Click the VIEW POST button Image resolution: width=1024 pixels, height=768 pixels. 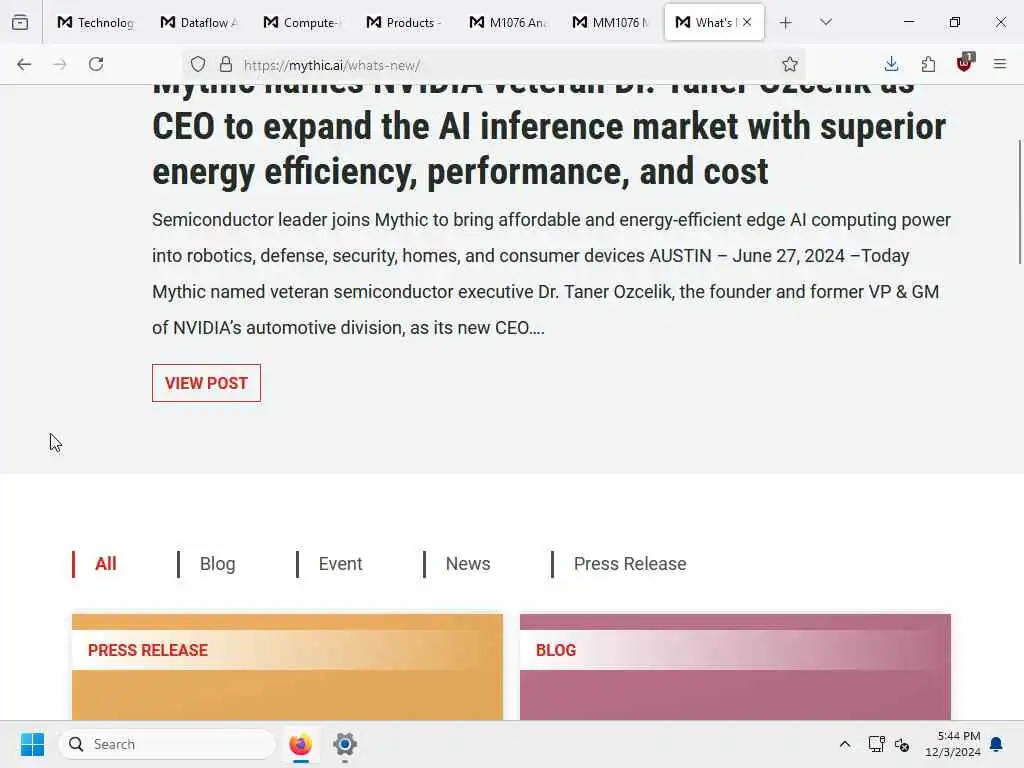[x=206, y=383]
